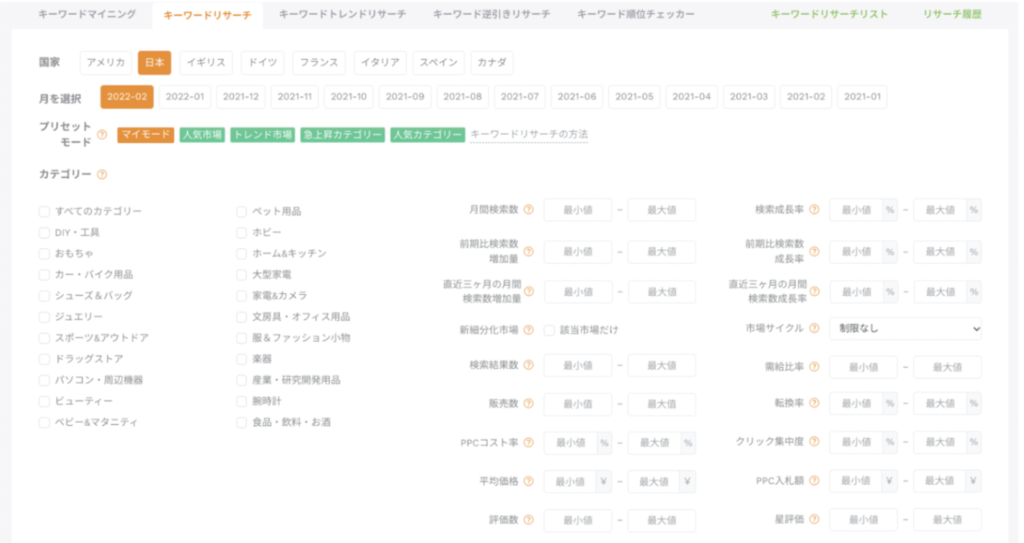
Task: Click the PPC入札額 help icon
Action: (814, 481)
